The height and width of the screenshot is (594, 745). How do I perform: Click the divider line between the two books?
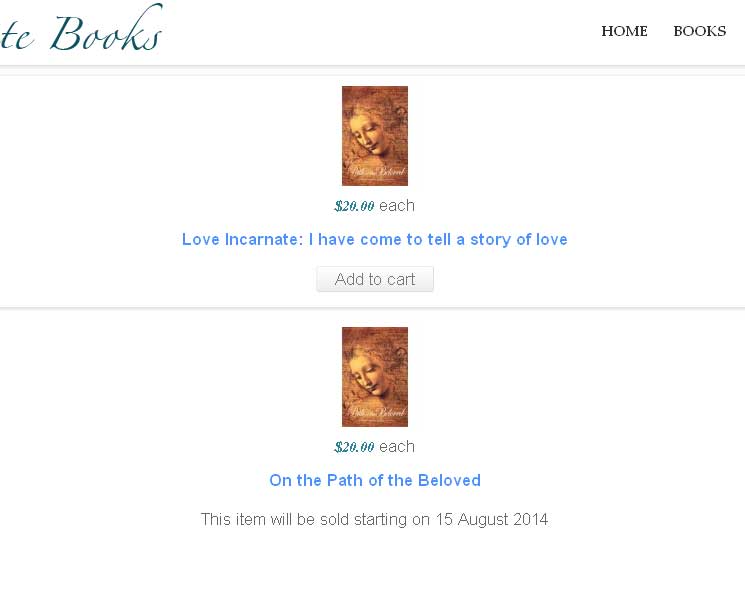click(372, 308)
